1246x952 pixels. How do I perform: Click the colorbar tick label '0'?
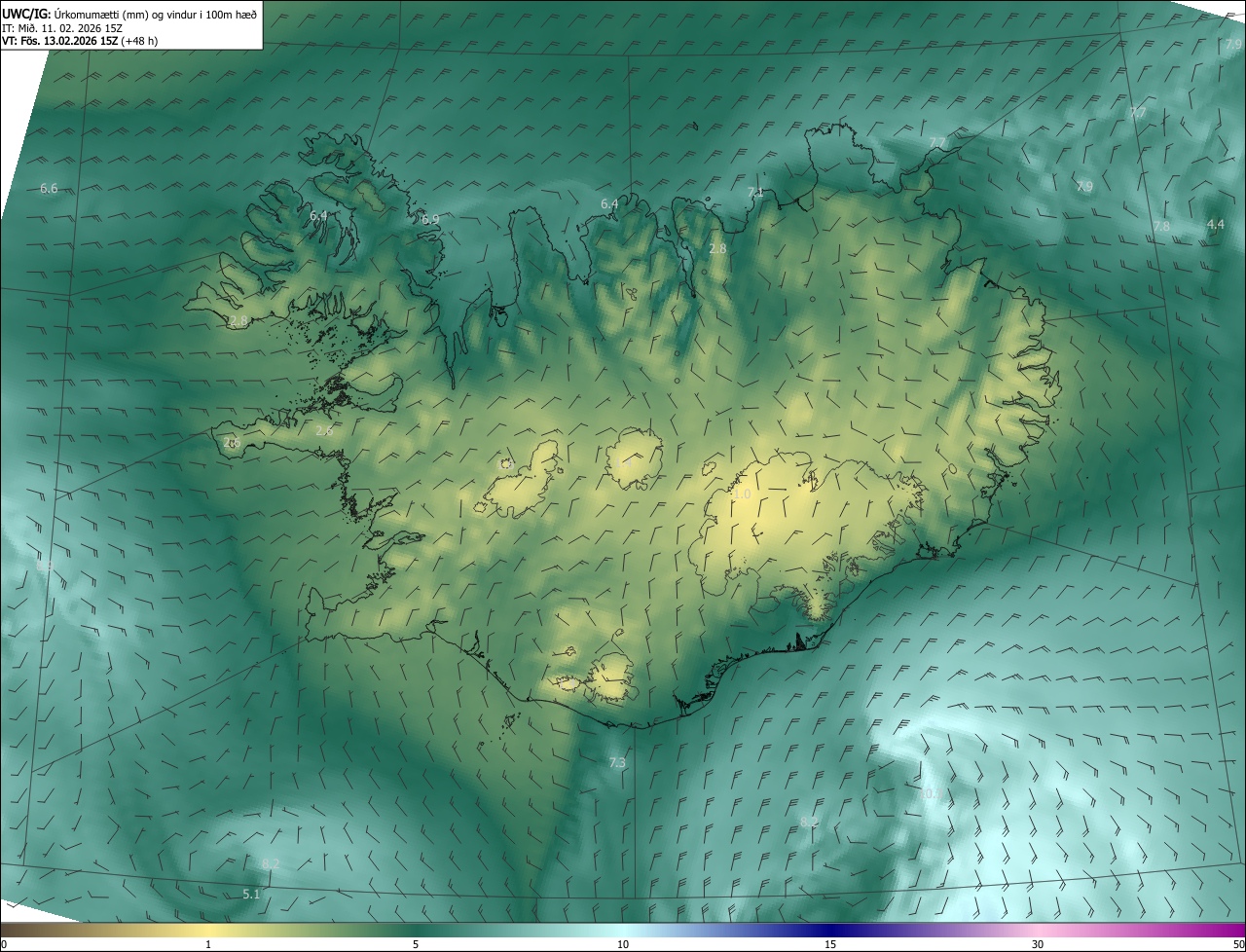coord(3,944)
